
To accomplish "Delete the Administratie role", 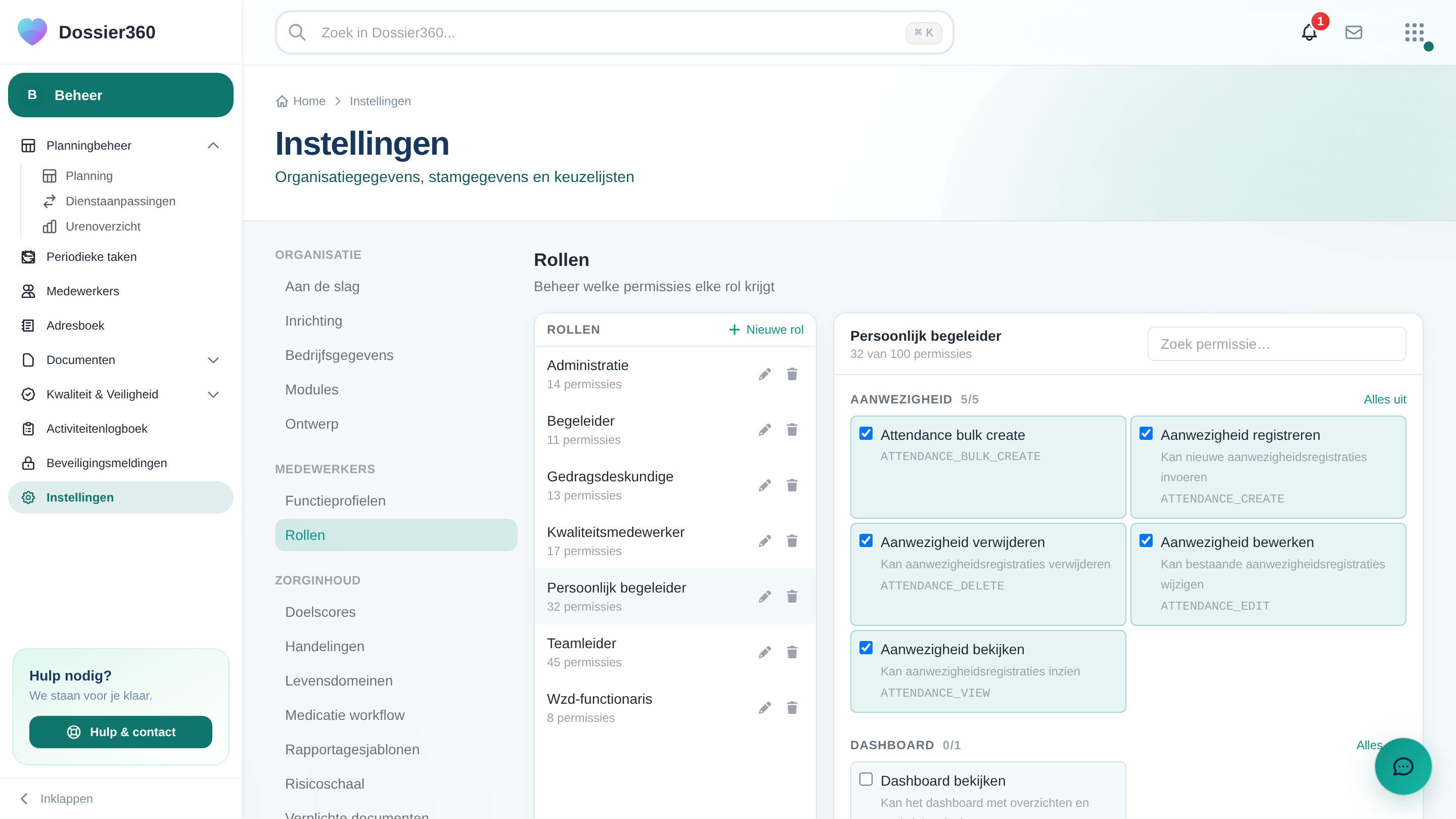I will 792,374.
